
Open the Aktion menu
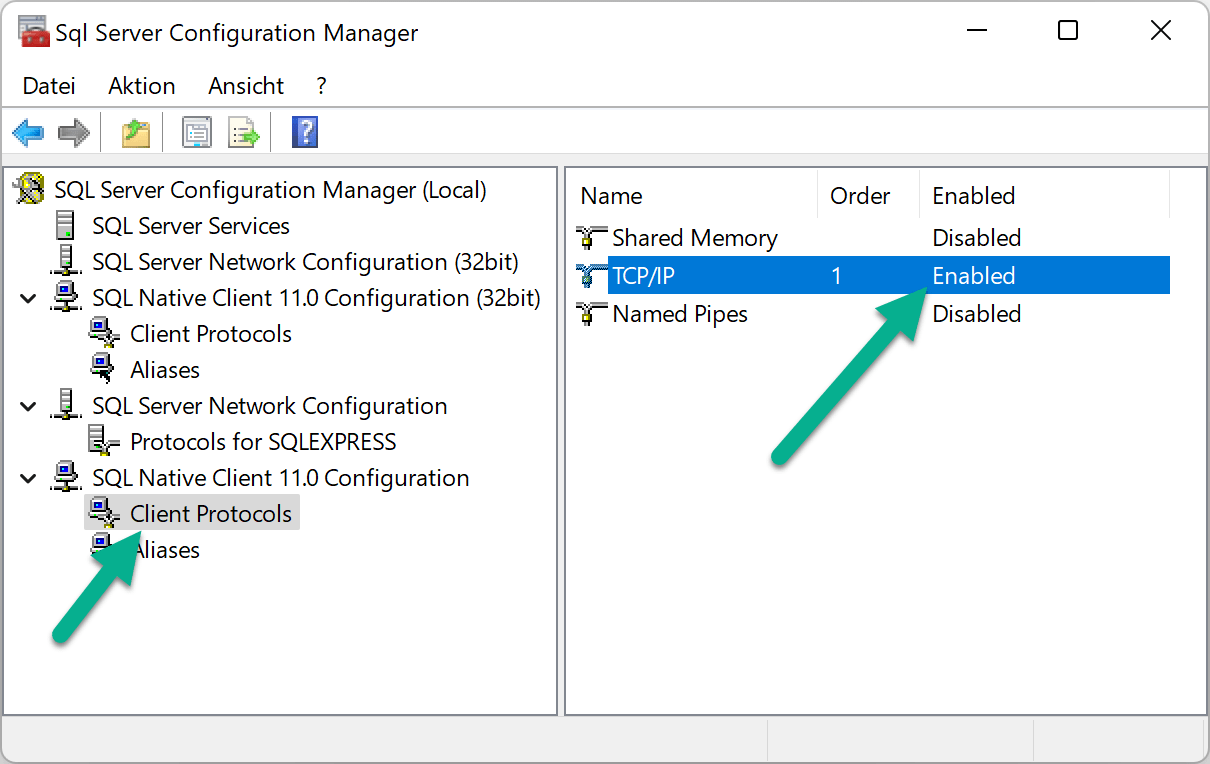click(142, 86)
